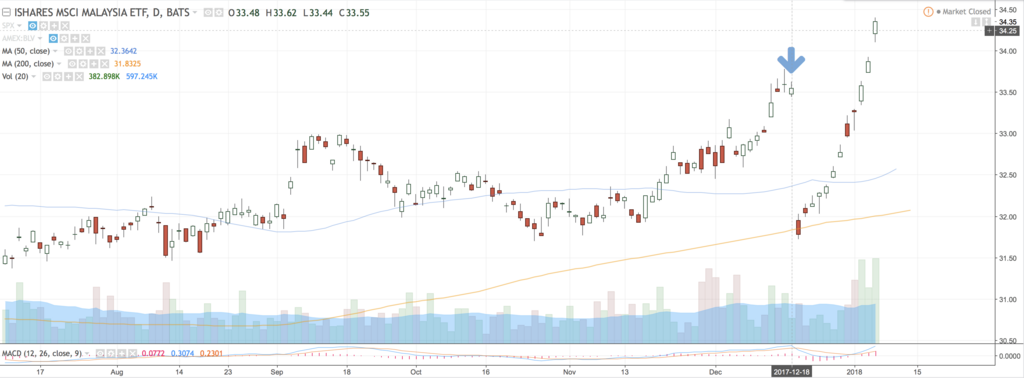Remove MA (200, close) with X icon
Viewport: 1024px width, 378px height.
point(104,63)
